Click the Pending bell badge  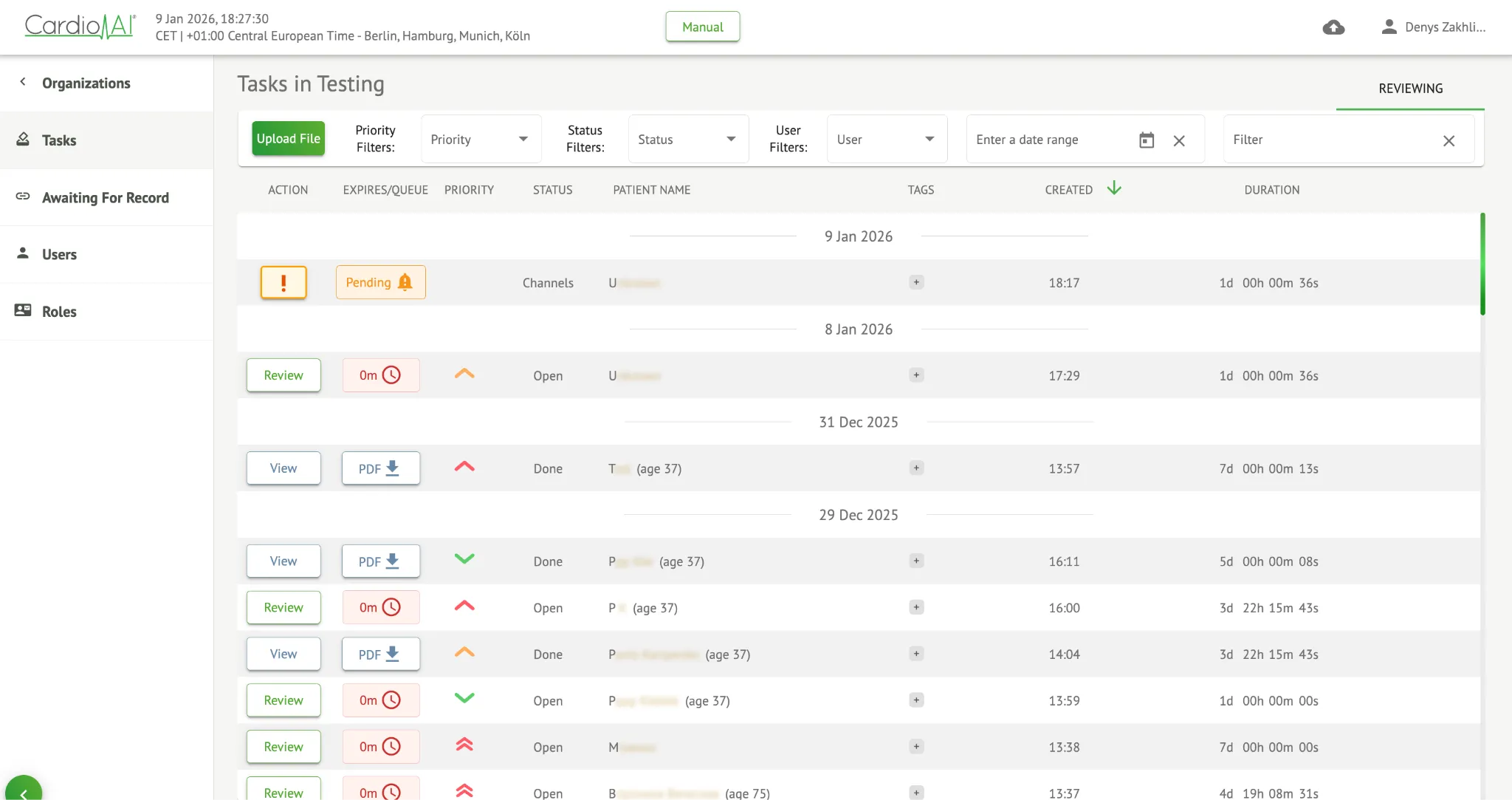click(381, 282)
